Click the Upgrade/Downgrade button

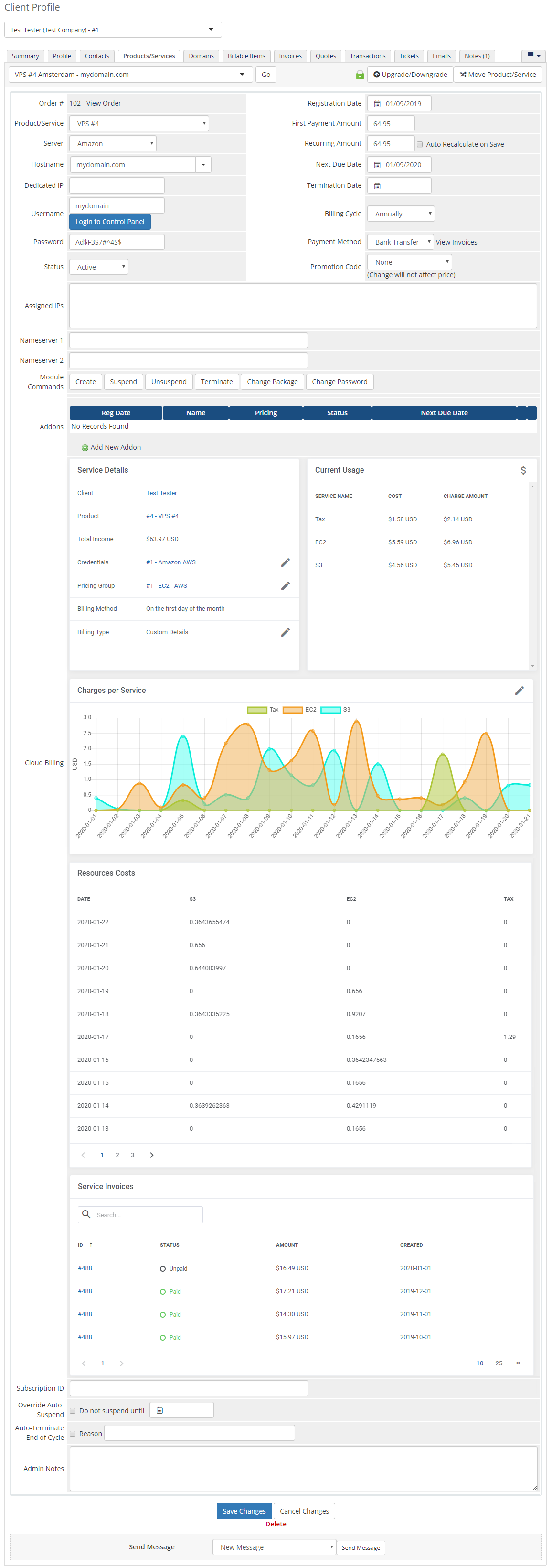(x=410, y=75)
